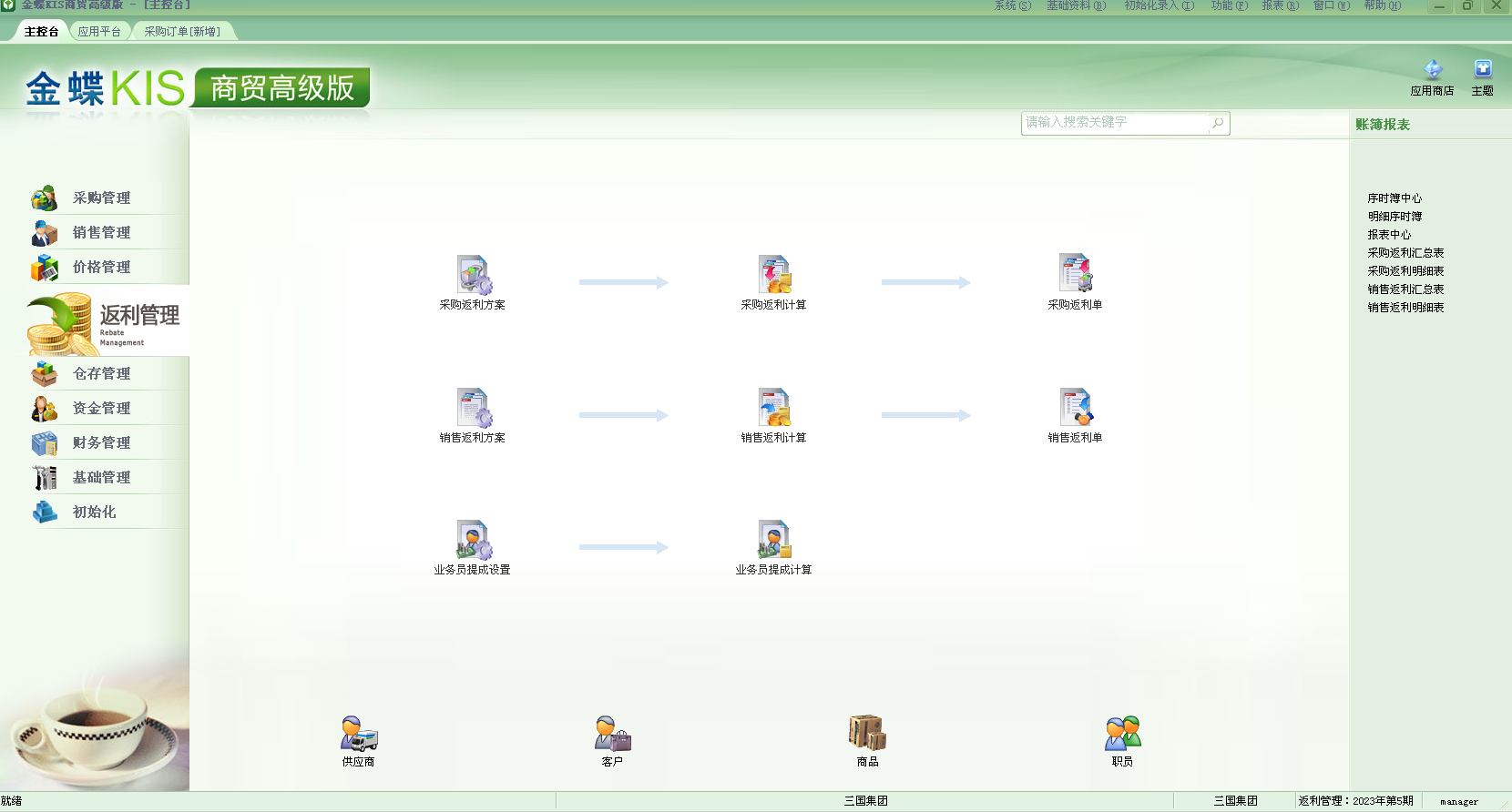
Task: Click the 金蝶KIS logo
Action: 105,88
